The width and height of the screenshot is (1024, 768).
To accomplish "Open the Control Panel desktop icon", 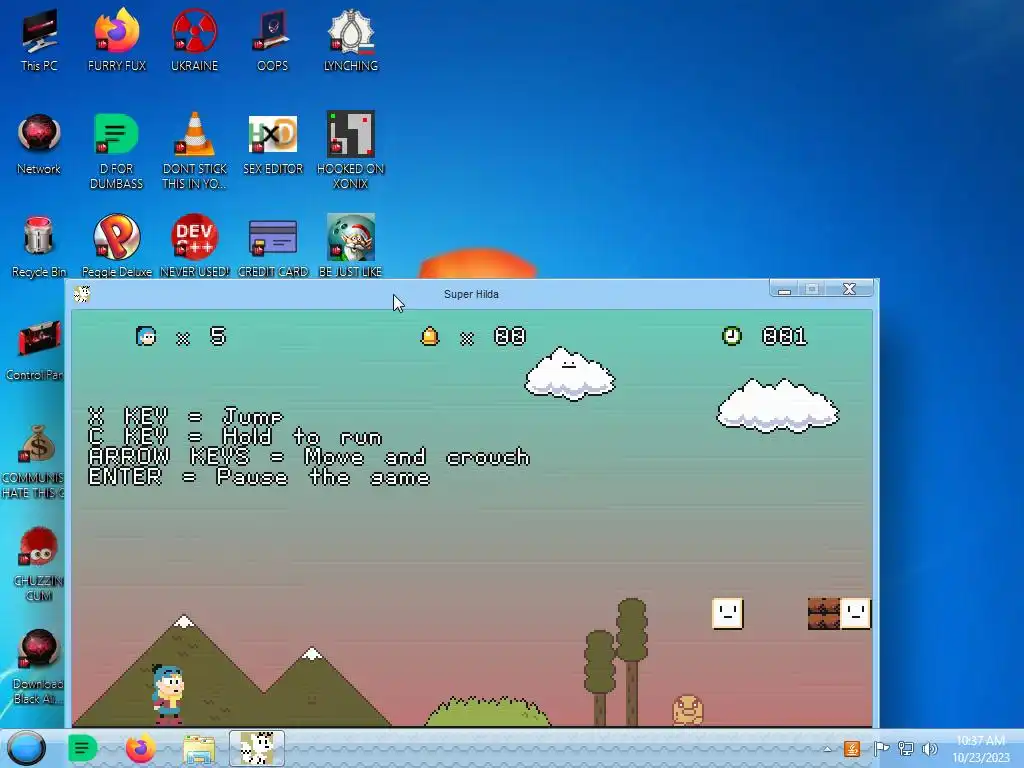I will pyautogui.click(x=36, y=349).
